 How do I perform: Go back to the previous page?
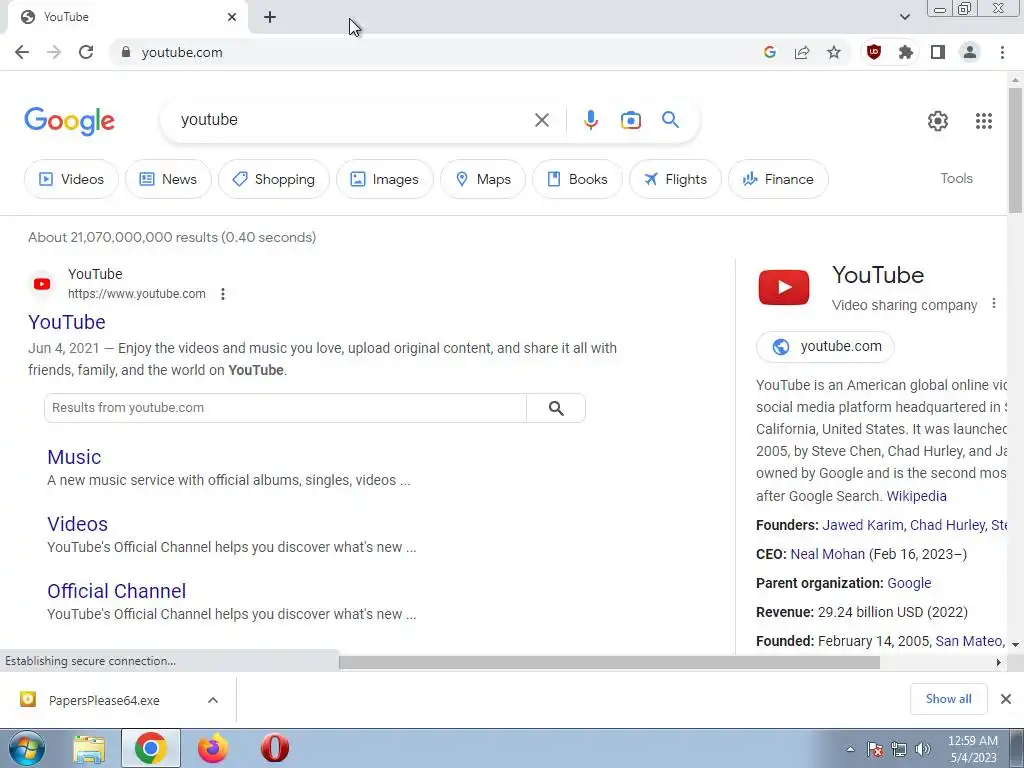coord(22,52)
